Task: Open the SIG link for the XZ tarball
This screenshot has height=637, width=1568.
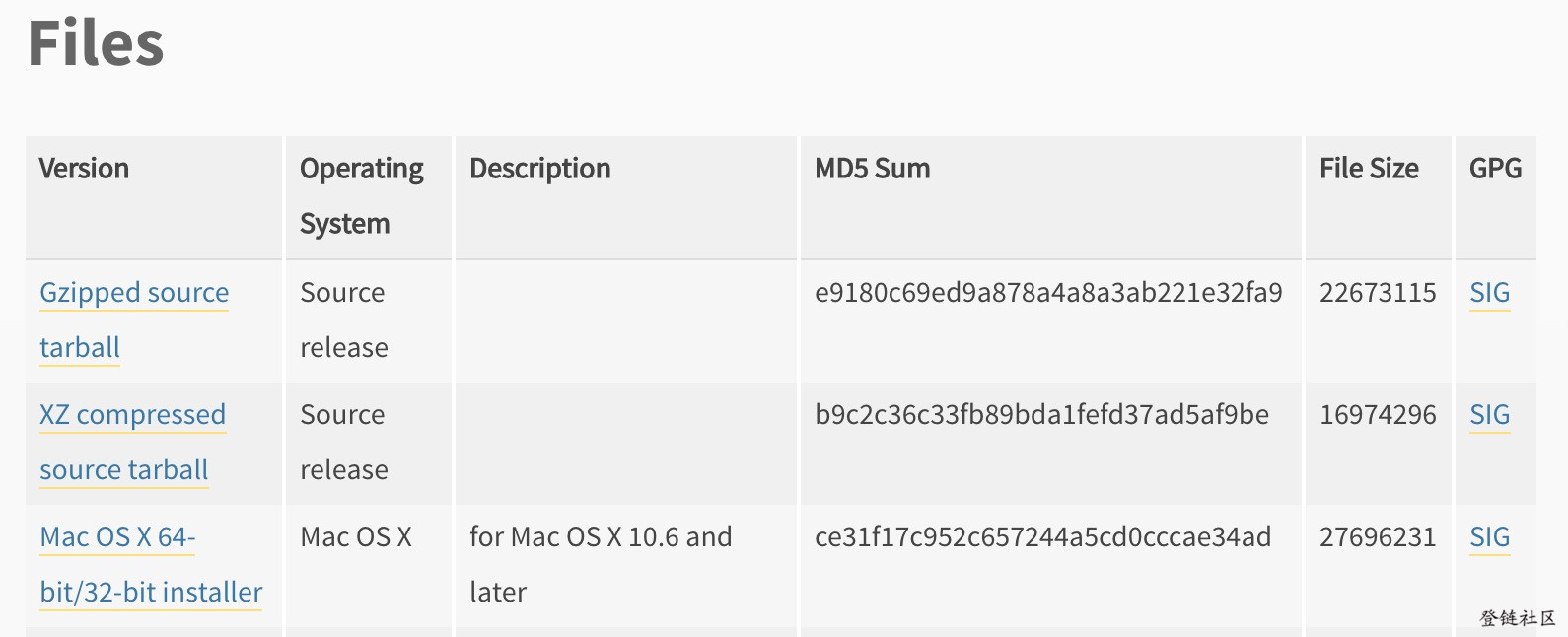Action: coord(1489,415)
